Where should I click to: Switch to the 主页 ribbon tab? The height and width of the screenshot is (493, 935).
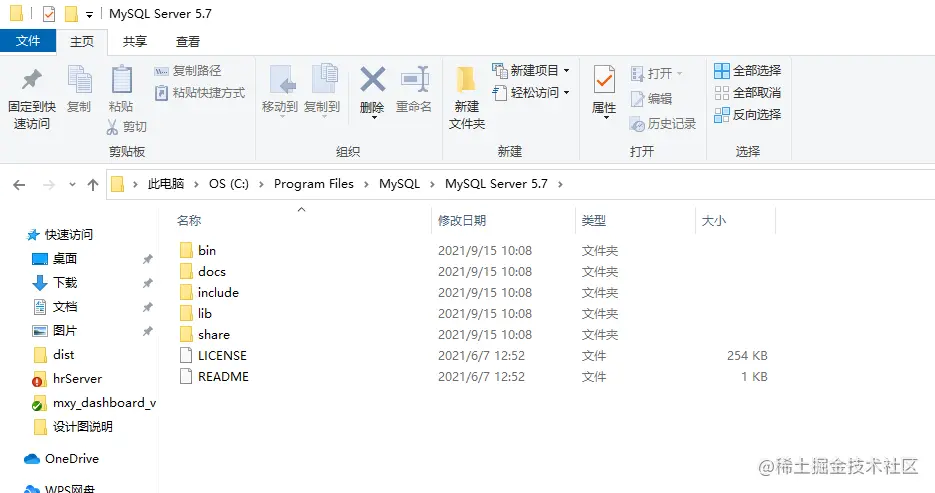coord(82,42)
